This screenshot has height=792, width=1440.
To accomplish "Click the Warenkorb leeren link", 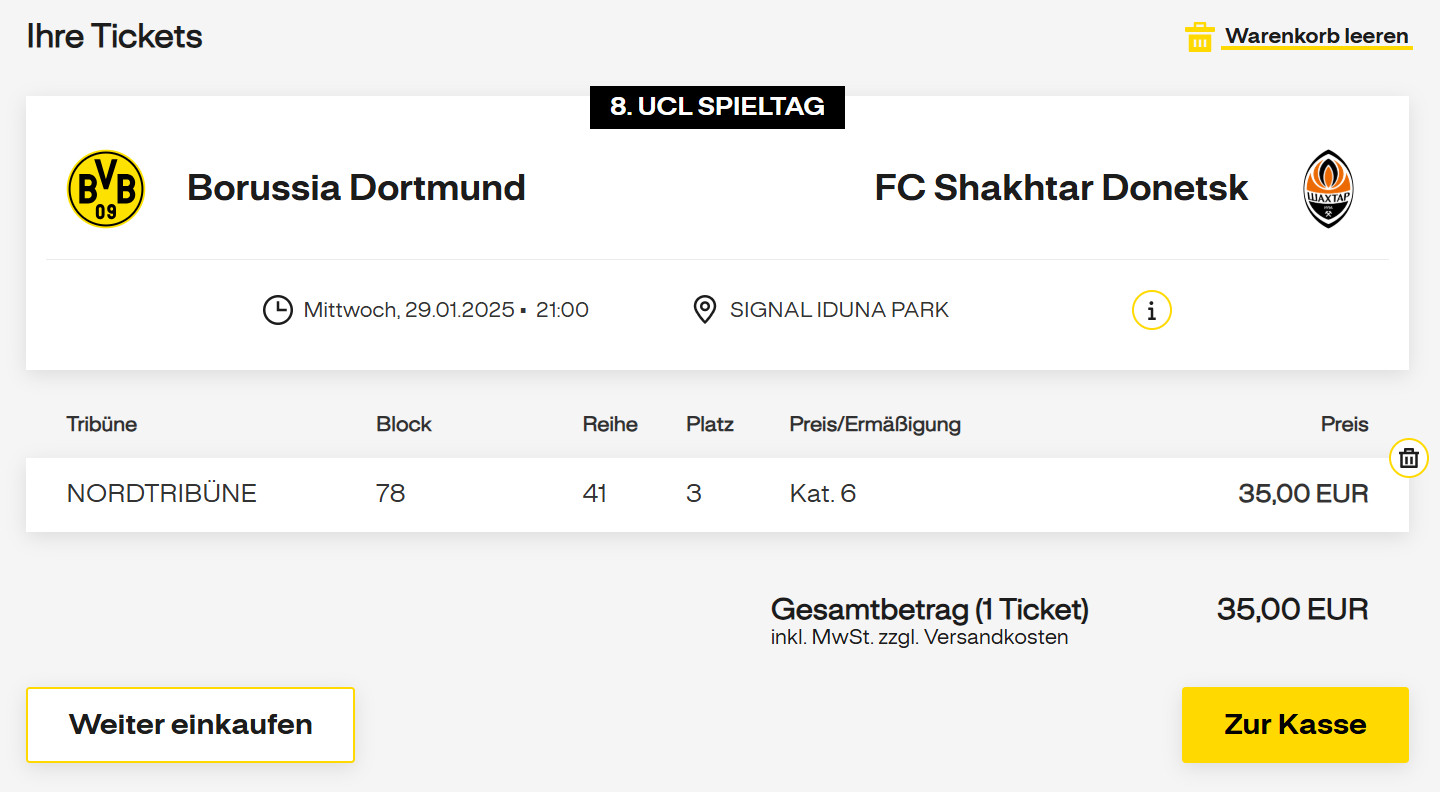I will [x=1316, y=36].
